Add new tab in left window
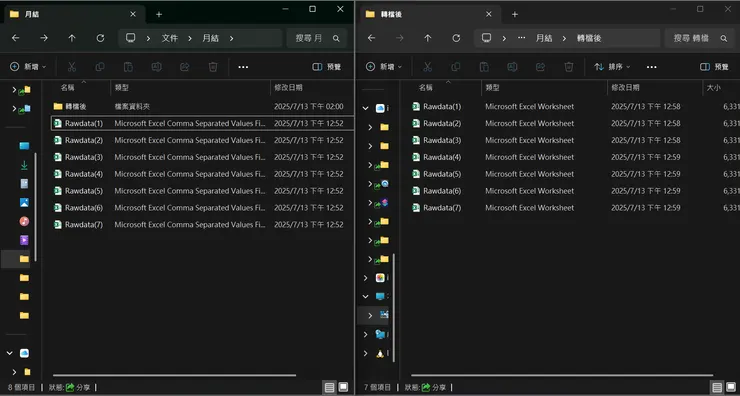 [159, 15]
